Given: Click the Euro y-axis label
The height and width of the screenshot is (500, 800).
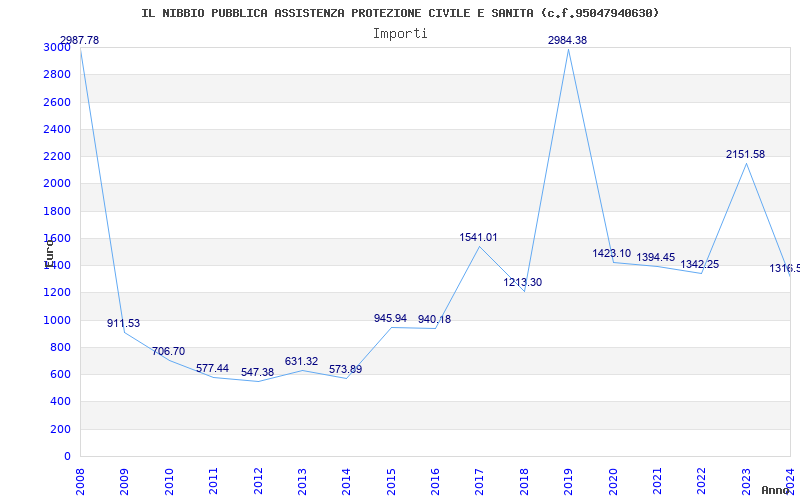Looking at the screenshot, I should click(49, 254).
